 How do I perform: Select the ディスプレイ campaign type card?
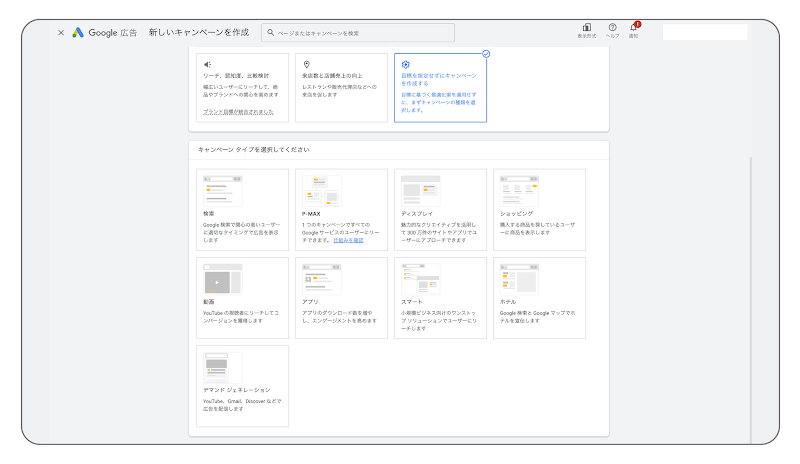440,210
